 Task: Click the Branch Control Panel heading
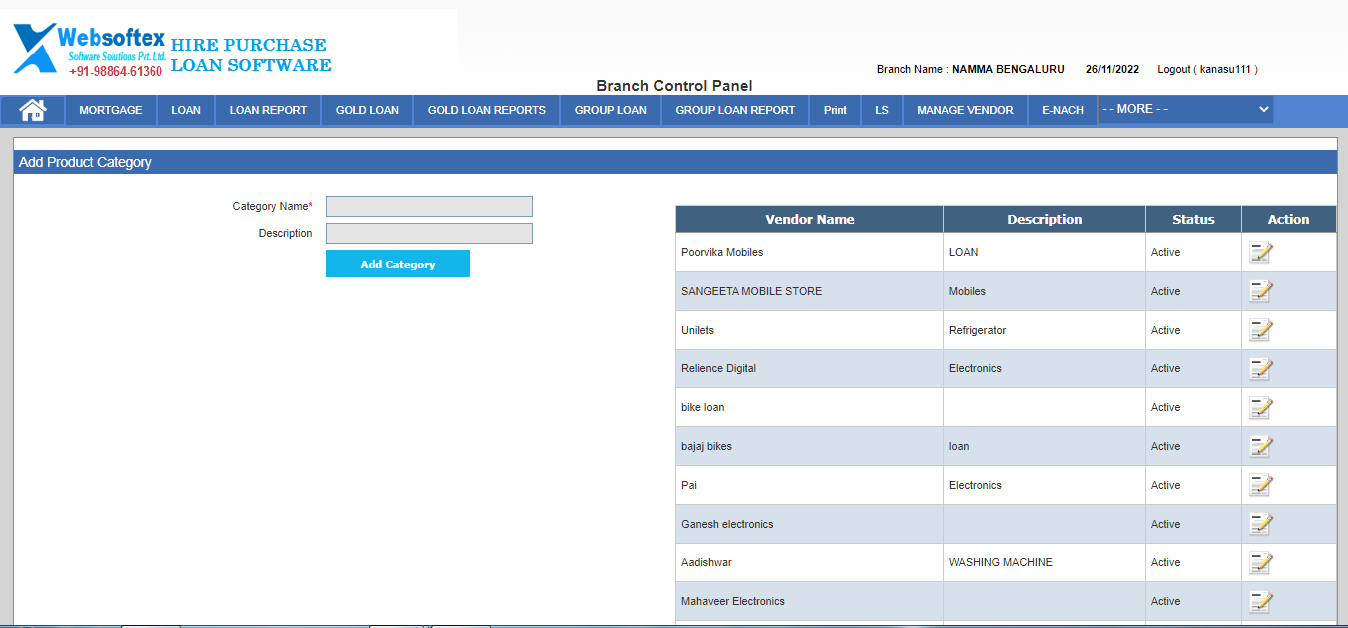pos(674,86)
